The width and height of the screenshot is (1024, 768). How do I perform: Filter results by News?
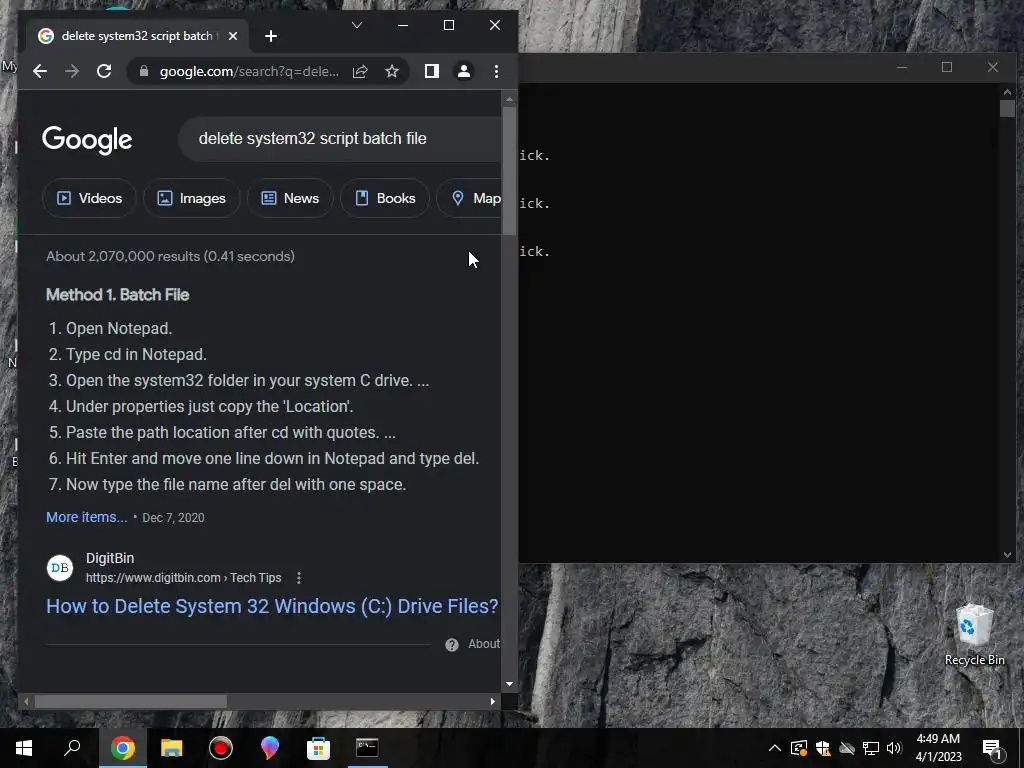pos(290,198)
